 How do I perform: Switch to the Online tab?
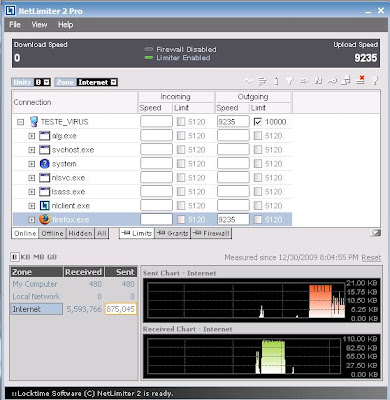pyautogui.click(x=25, y=233)
